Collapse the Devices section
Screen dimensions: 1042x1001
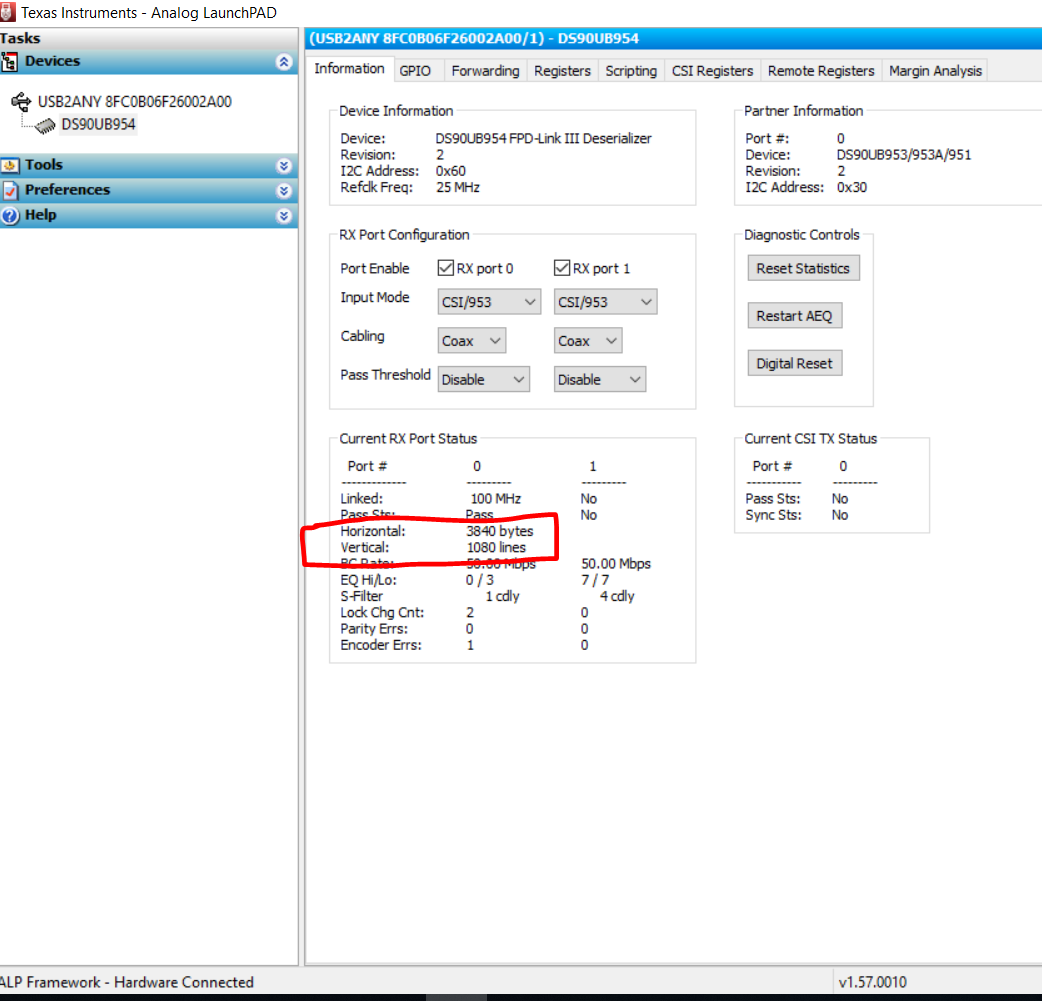click(284, 62)
